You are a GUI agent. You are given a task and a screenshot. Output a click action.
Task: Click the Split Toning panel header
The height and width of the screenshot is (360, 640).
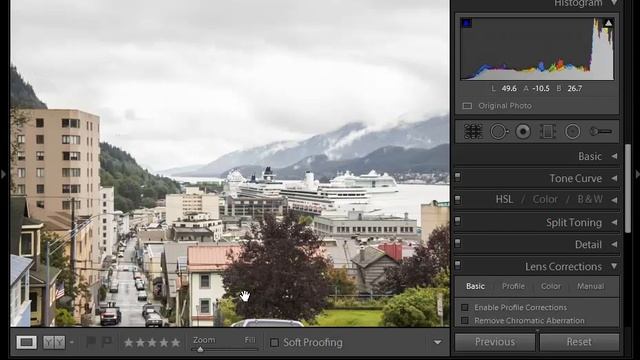pos(537,222)
